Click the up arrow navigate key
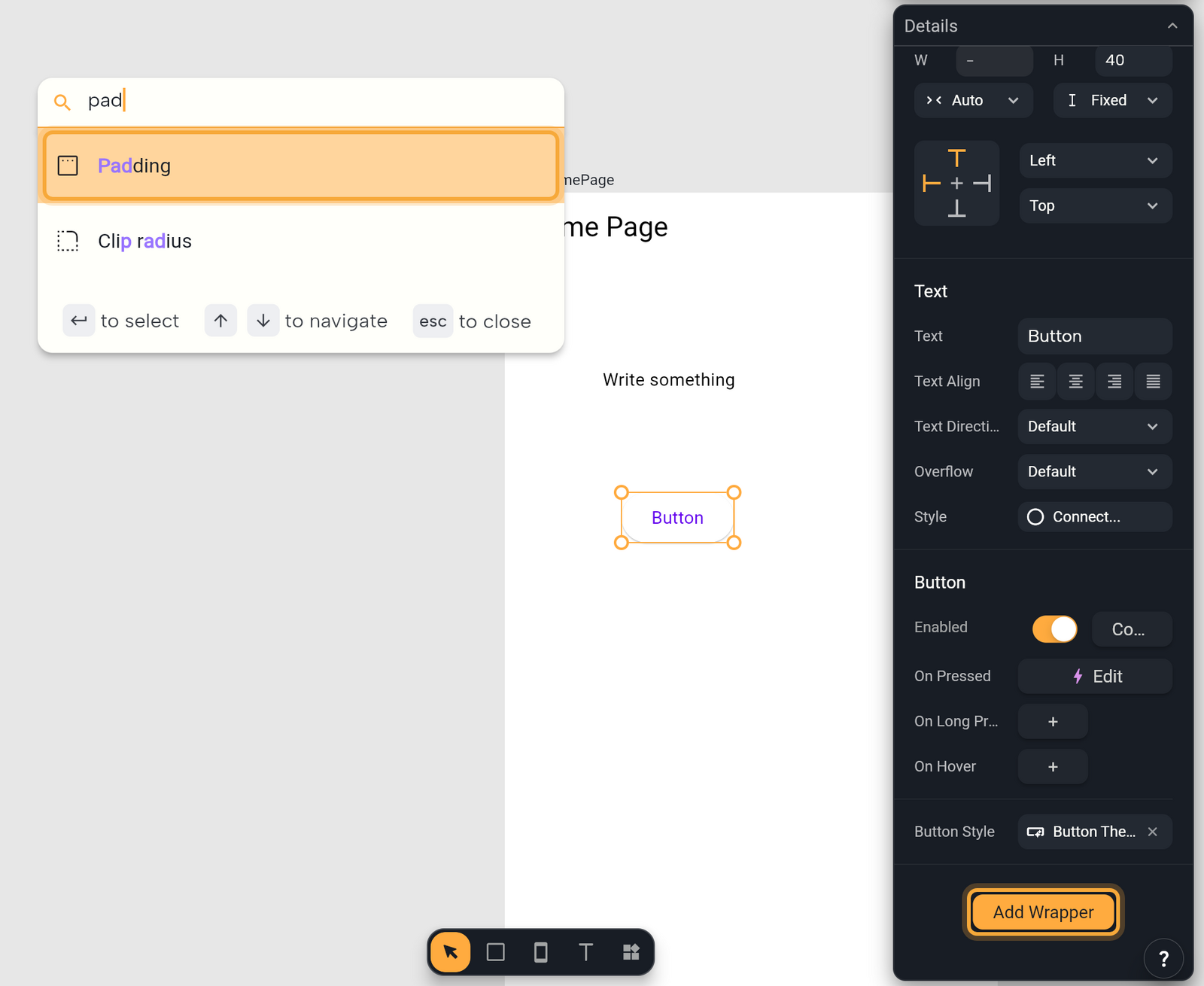The height and width of the screenshot is (986, 1204). pos(220,321)
